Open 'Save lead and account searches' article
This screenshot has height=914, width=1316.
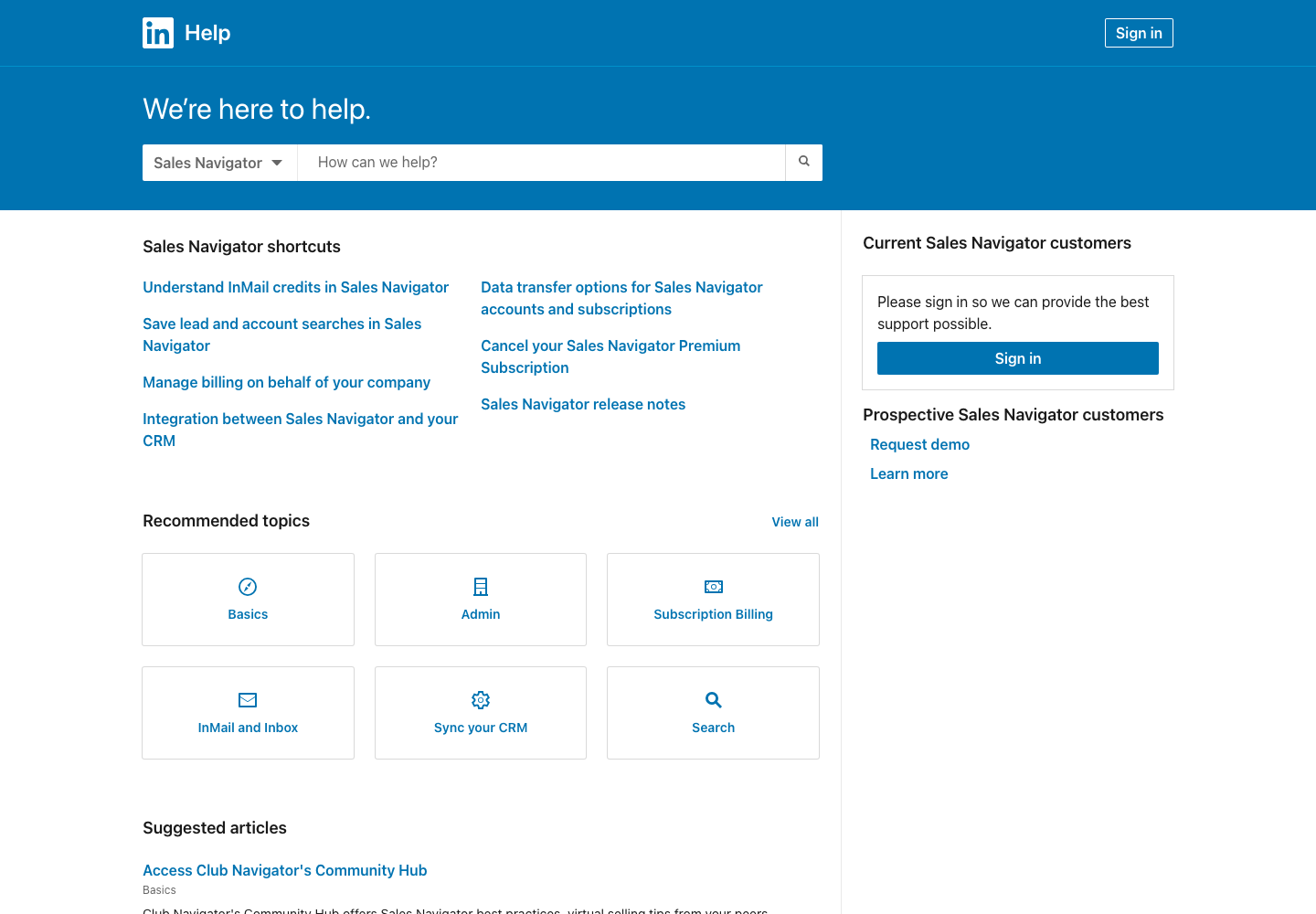click(x=281, y=335)
